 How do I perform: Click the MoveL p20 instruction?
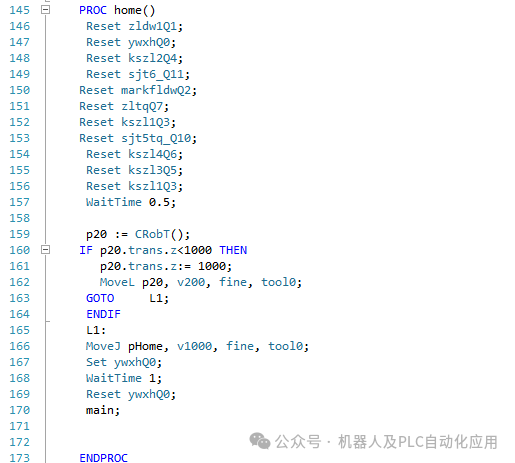pyautogui.click(x=201, y=282)
